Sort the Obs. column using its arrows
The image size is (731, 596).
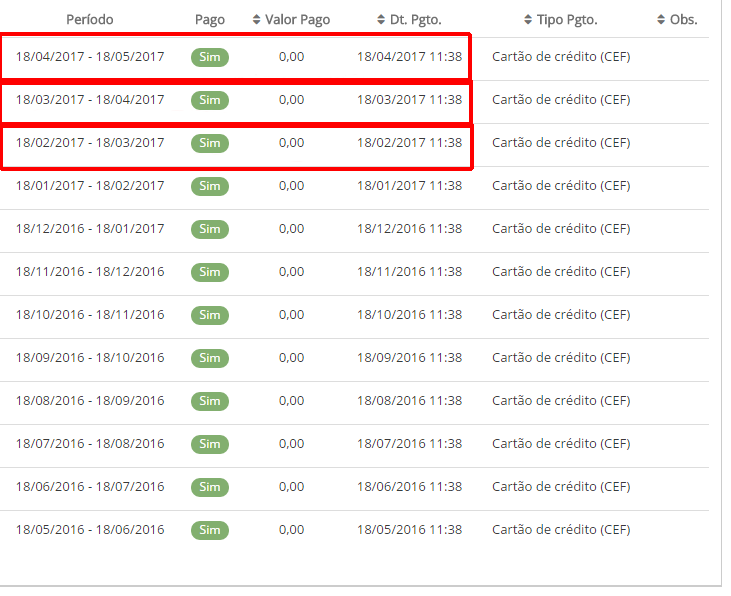click(661, 20)
